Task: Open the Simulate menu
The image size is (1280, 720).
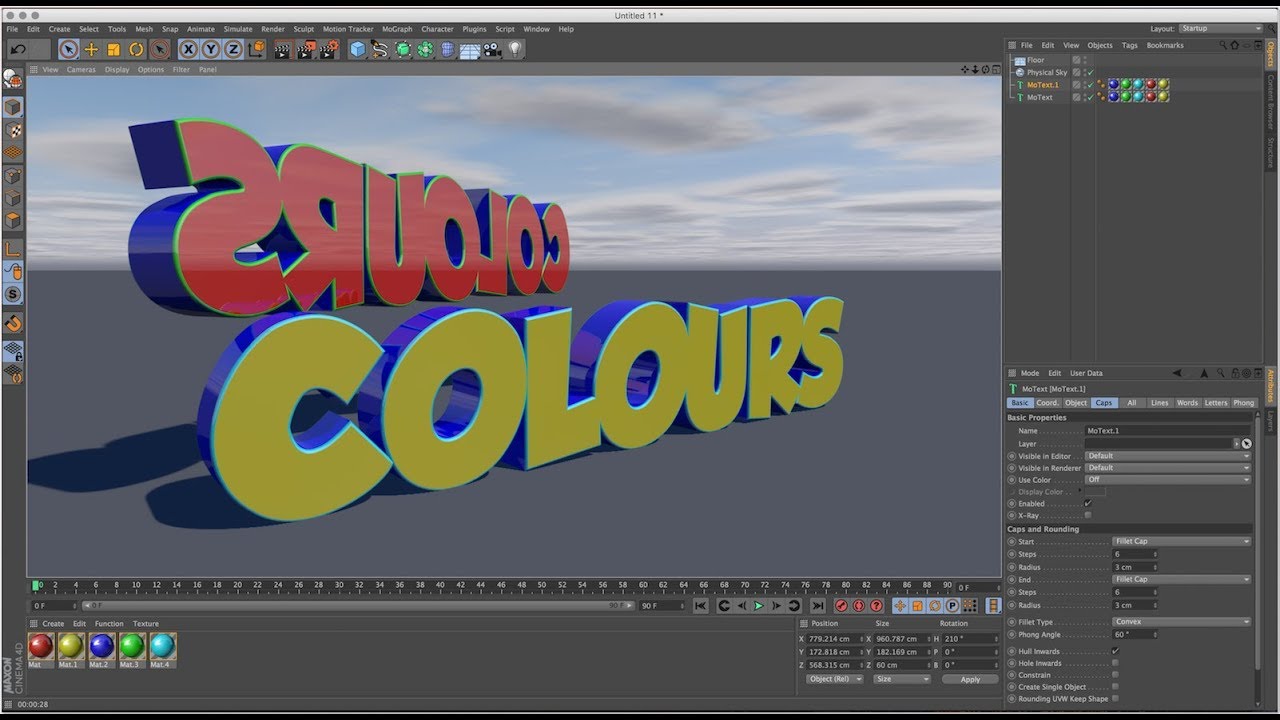Action: [x=238, y=29]
